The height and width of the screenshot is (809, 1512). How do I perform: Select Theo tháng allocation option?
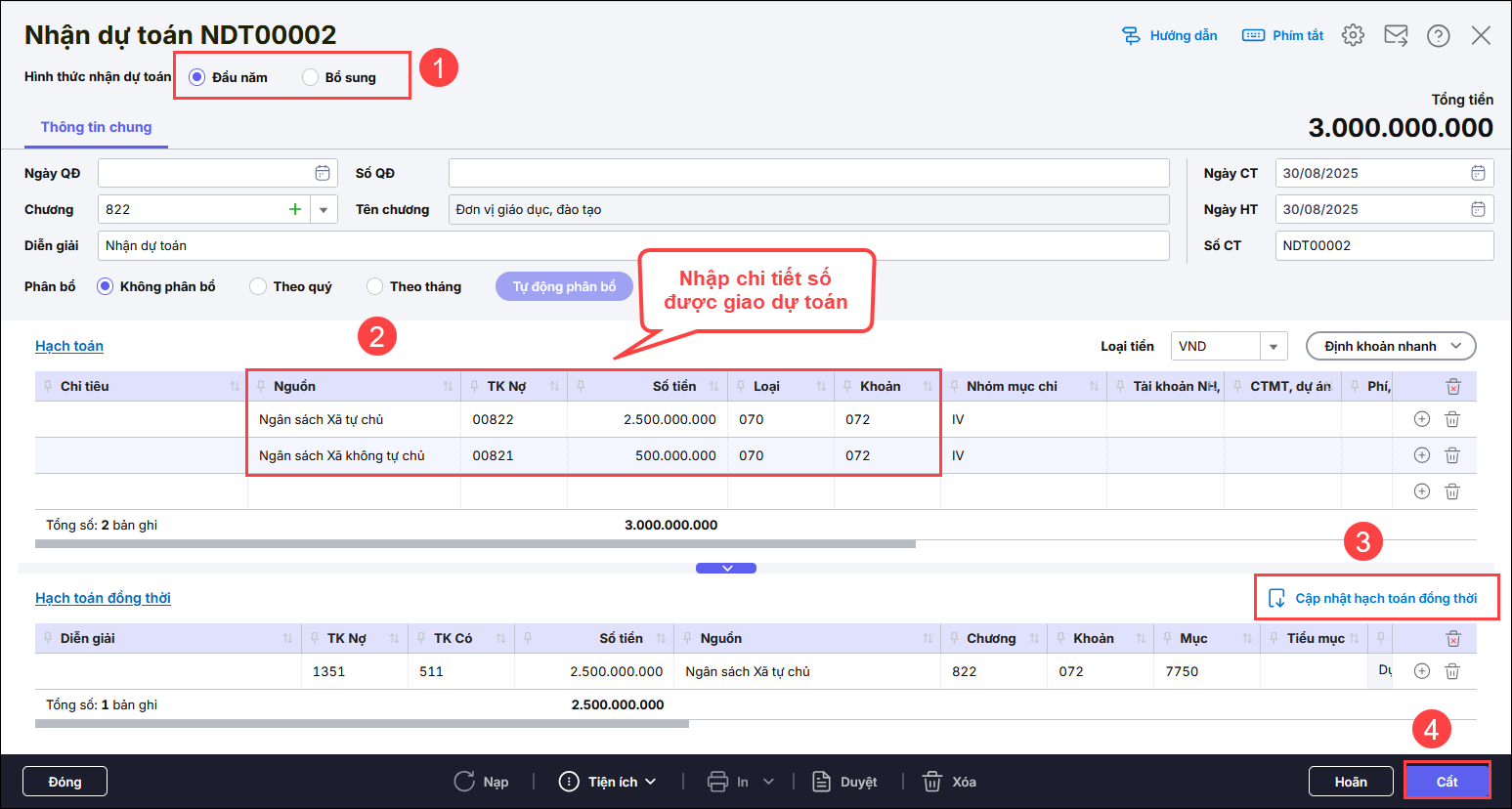point(374,286)
